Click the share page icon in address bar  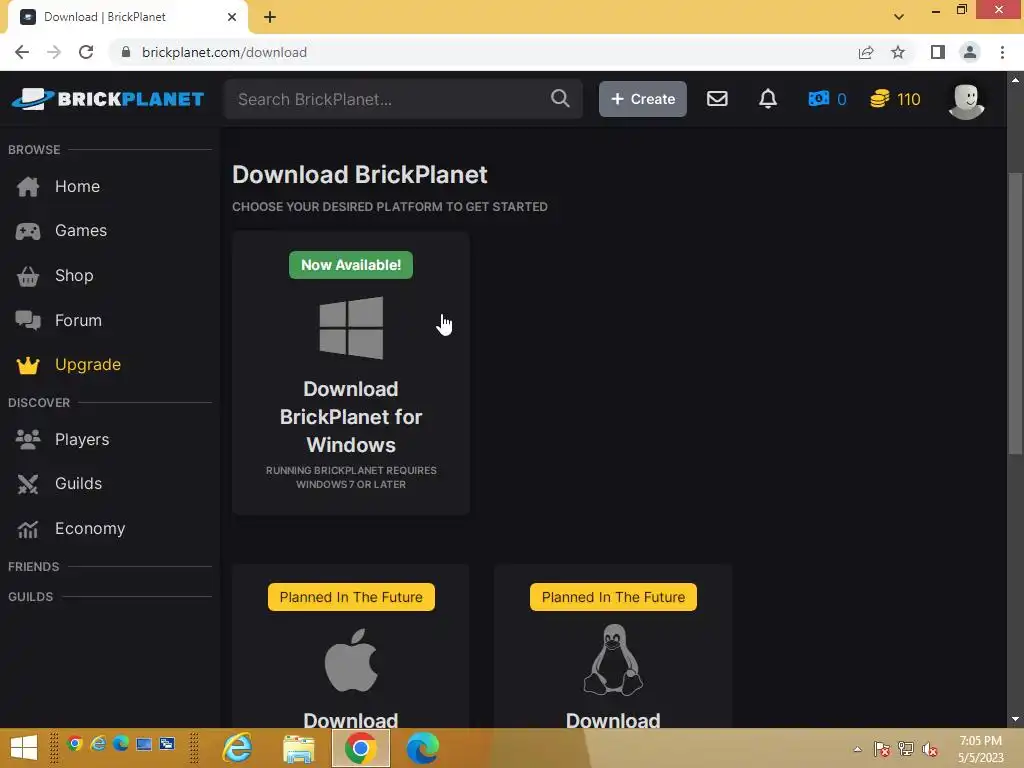[866, 52]
